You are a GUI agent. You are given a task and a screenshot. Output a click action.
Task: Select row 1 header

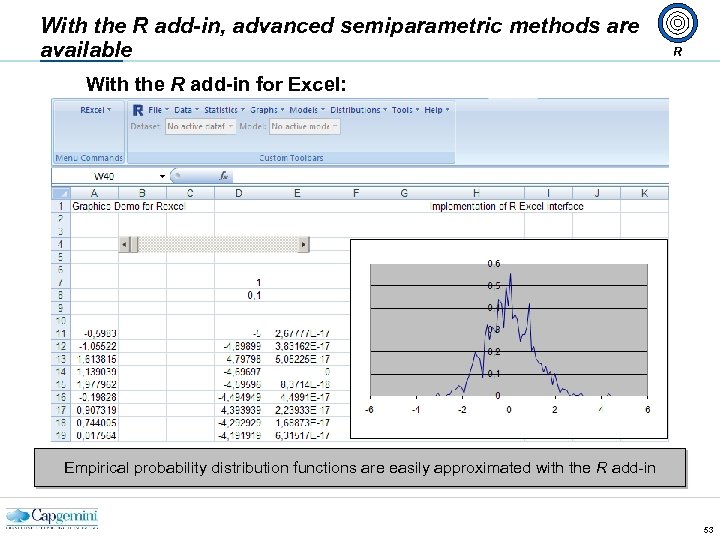point(61,206)
